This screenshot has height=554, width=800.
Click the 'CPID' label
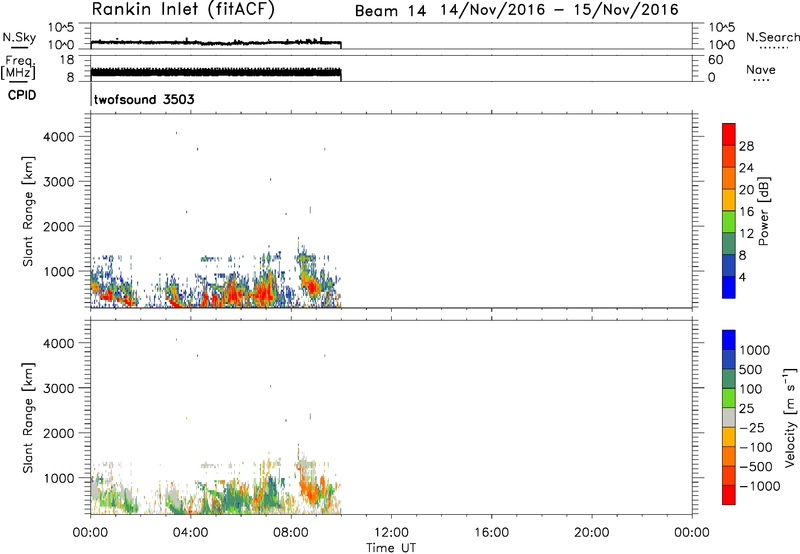[22, 95]
